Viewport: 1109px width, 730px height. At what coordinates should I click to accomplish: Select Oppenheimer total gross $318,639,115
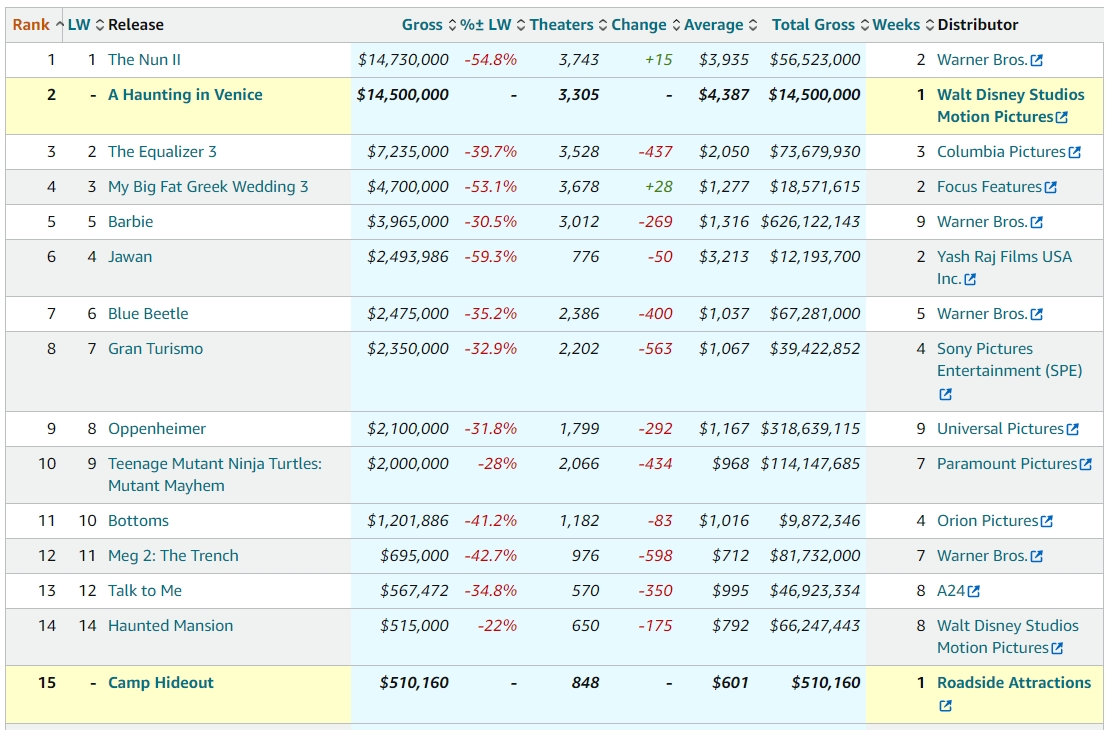[811, 429]
